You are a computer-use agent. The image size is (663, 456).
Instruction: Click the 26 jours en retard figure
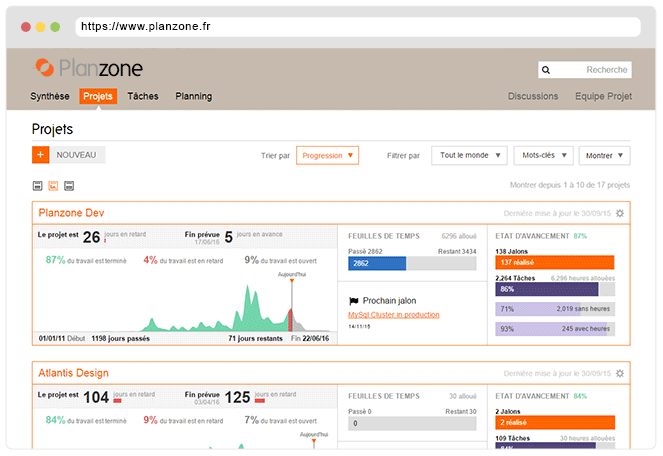pyautogui.click(x=91, y=237)
